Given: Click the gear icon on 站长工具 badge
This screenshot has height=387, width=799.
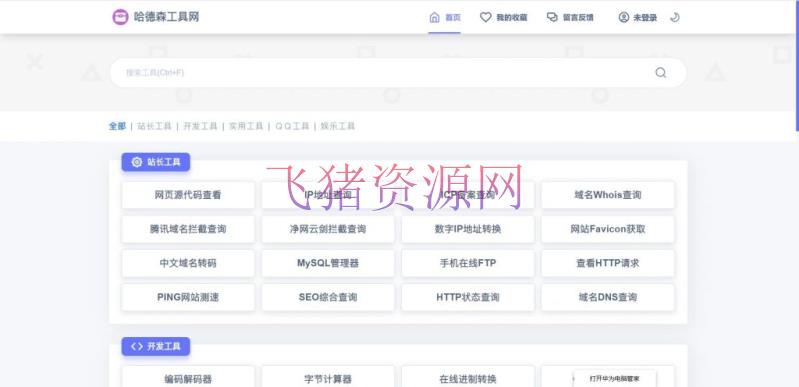Looking at the screenshot, I should tap(137, 162).
